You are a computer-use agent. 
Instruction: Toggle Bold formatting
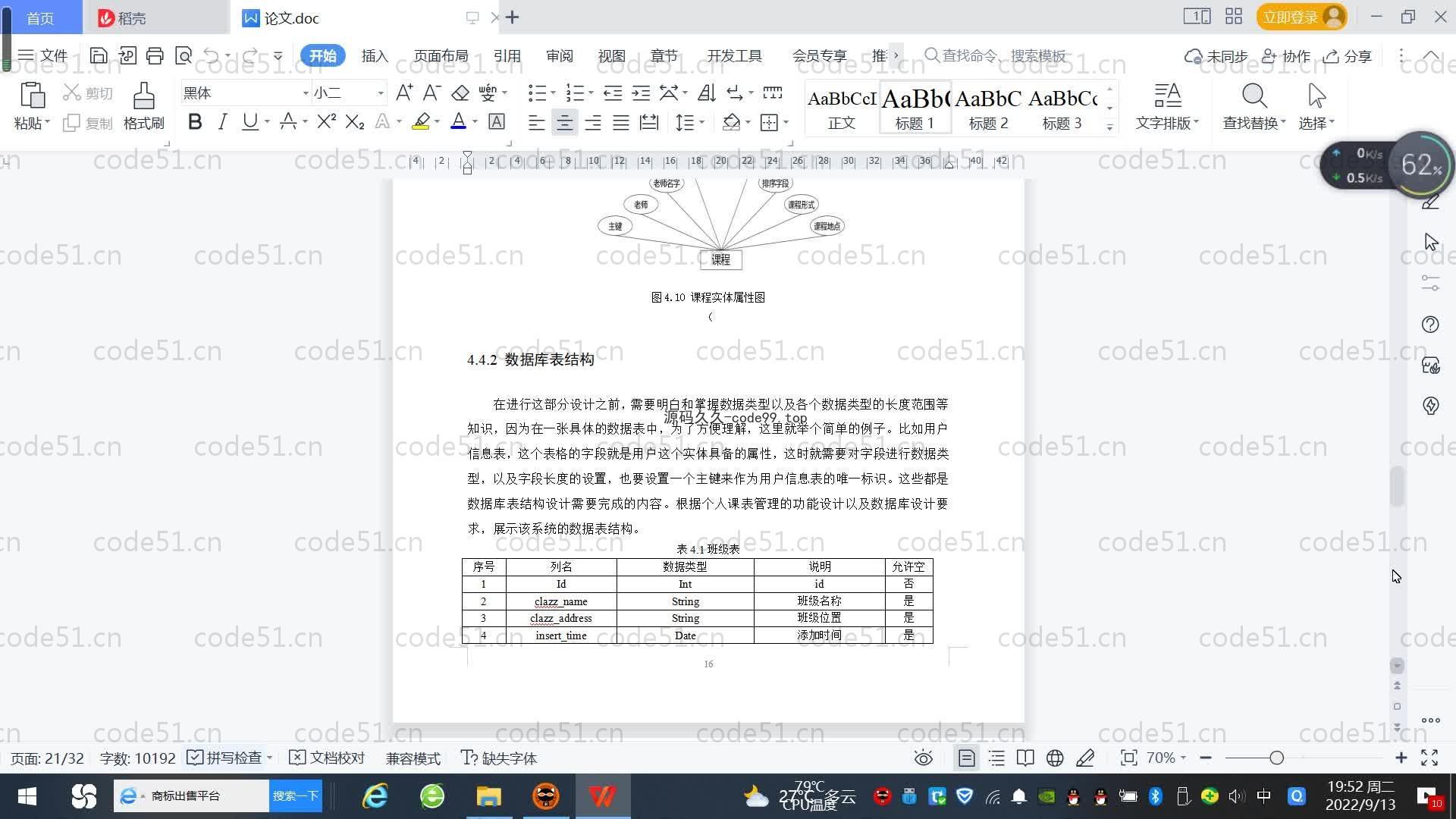point(195,121)
